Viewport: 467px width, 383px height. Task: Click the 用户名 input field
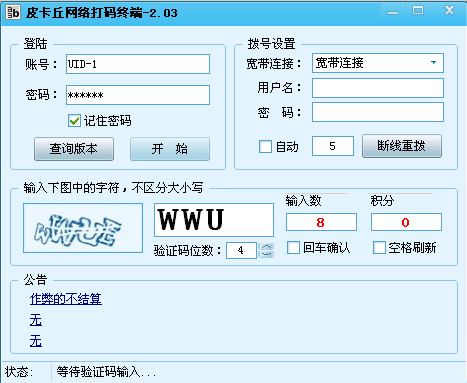click(378, 88)
